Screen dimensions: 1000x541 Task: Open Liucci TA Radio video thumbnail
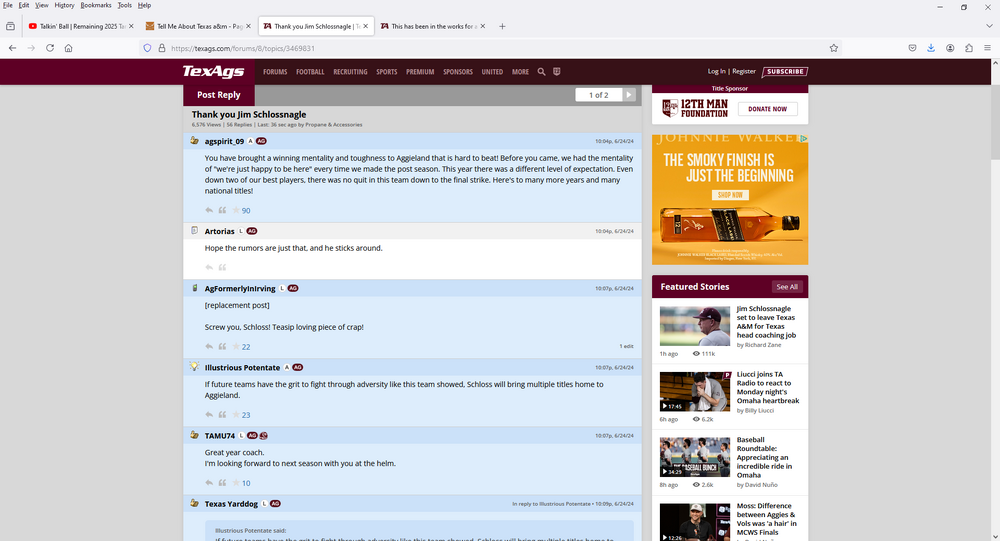pyautogui.click(x=695, y=391)
